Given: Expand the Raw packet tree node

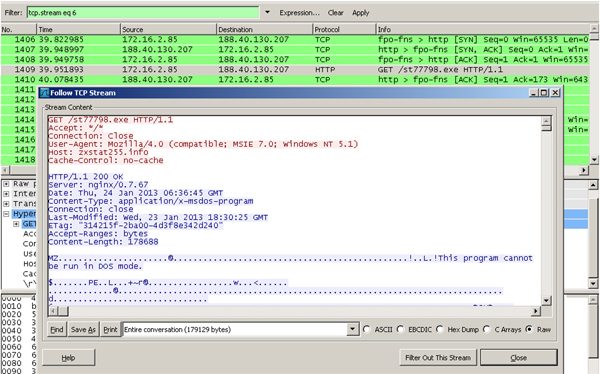Looking at the screenshot, I should (x=7, y=184).
